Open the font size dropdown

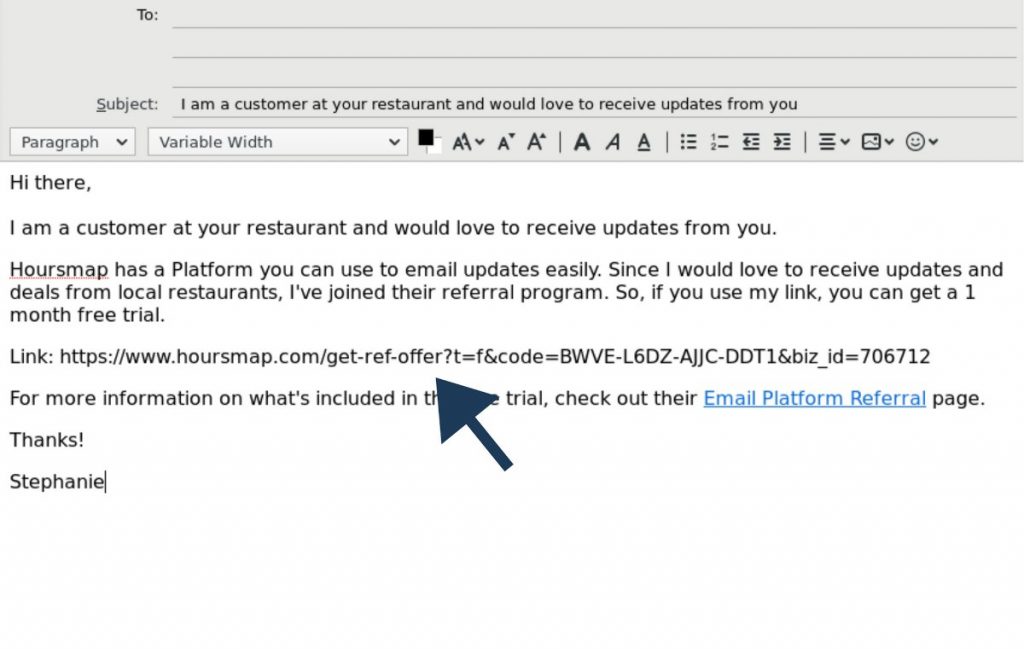tap(468, 142)
